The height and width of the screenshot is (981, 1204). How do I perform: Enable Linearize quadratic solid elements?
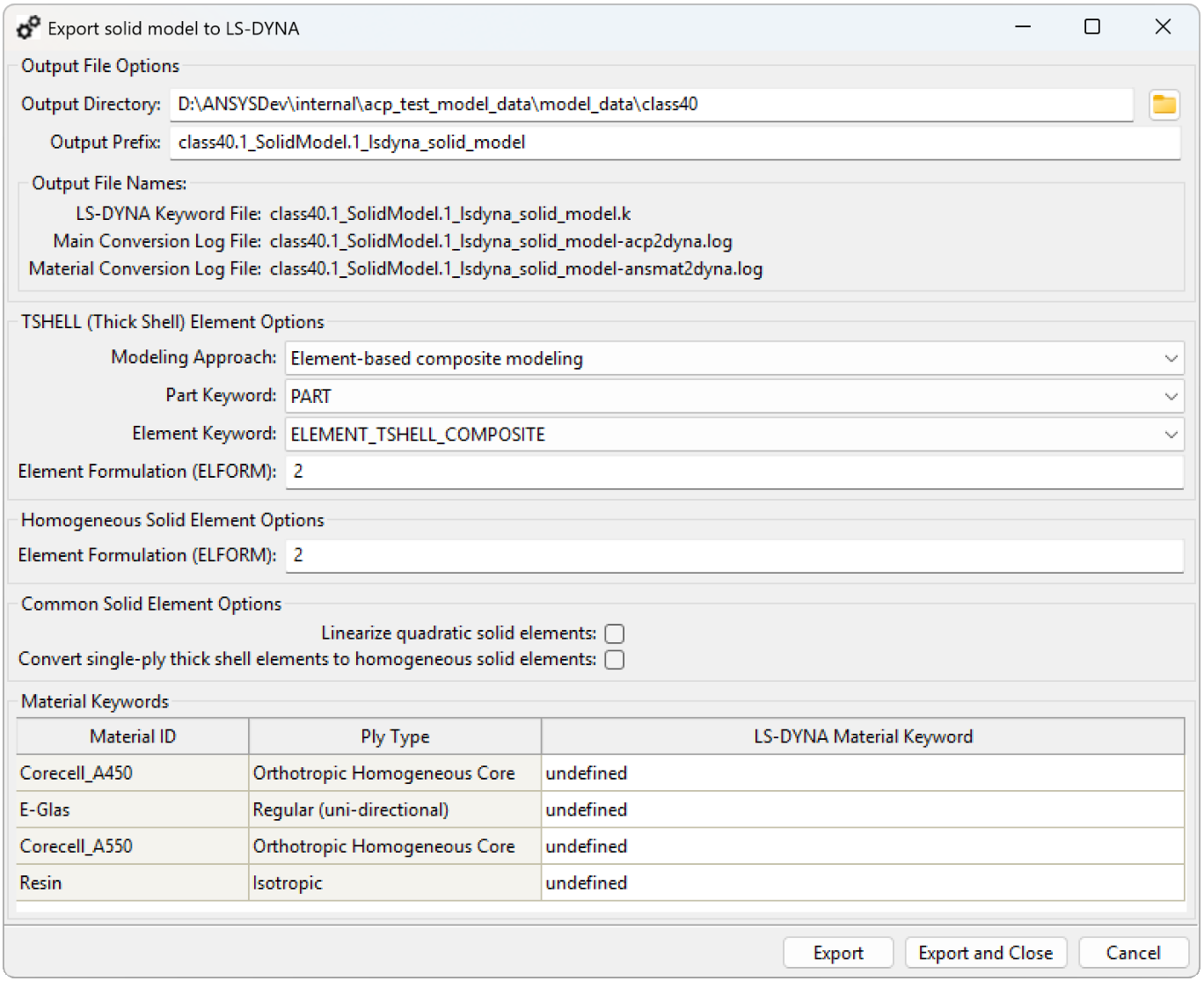click(x=615, y=633)
